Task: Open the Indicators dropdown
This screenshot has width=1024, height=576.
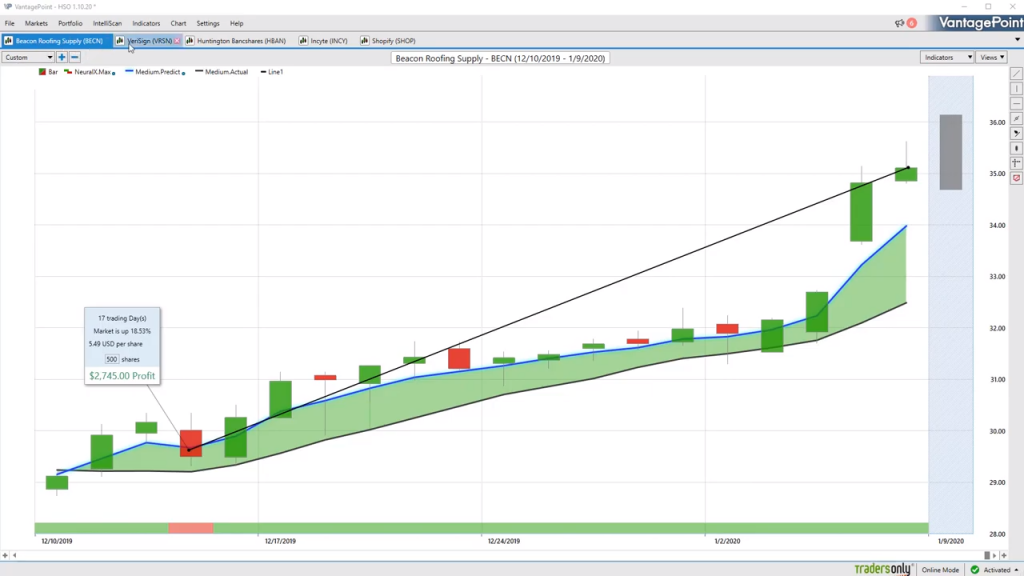Action: pos(947,57)
